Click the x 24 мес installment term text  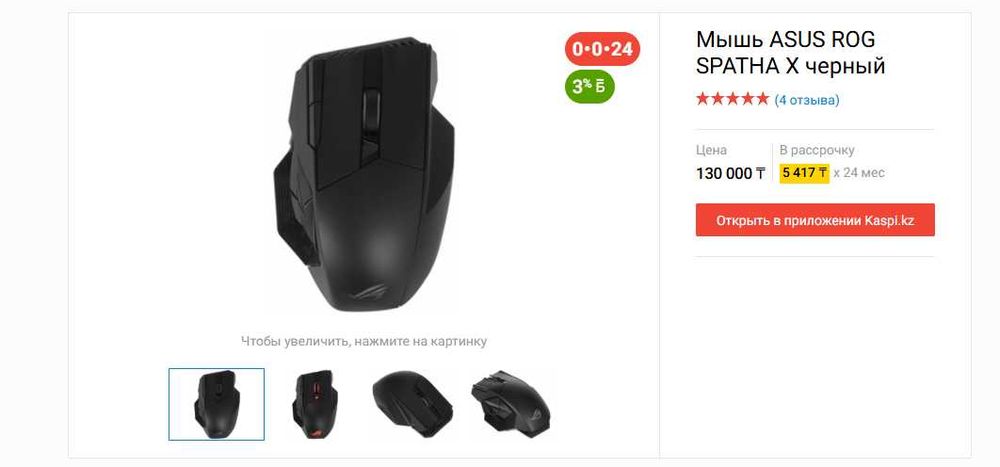(x=859, y=173)
